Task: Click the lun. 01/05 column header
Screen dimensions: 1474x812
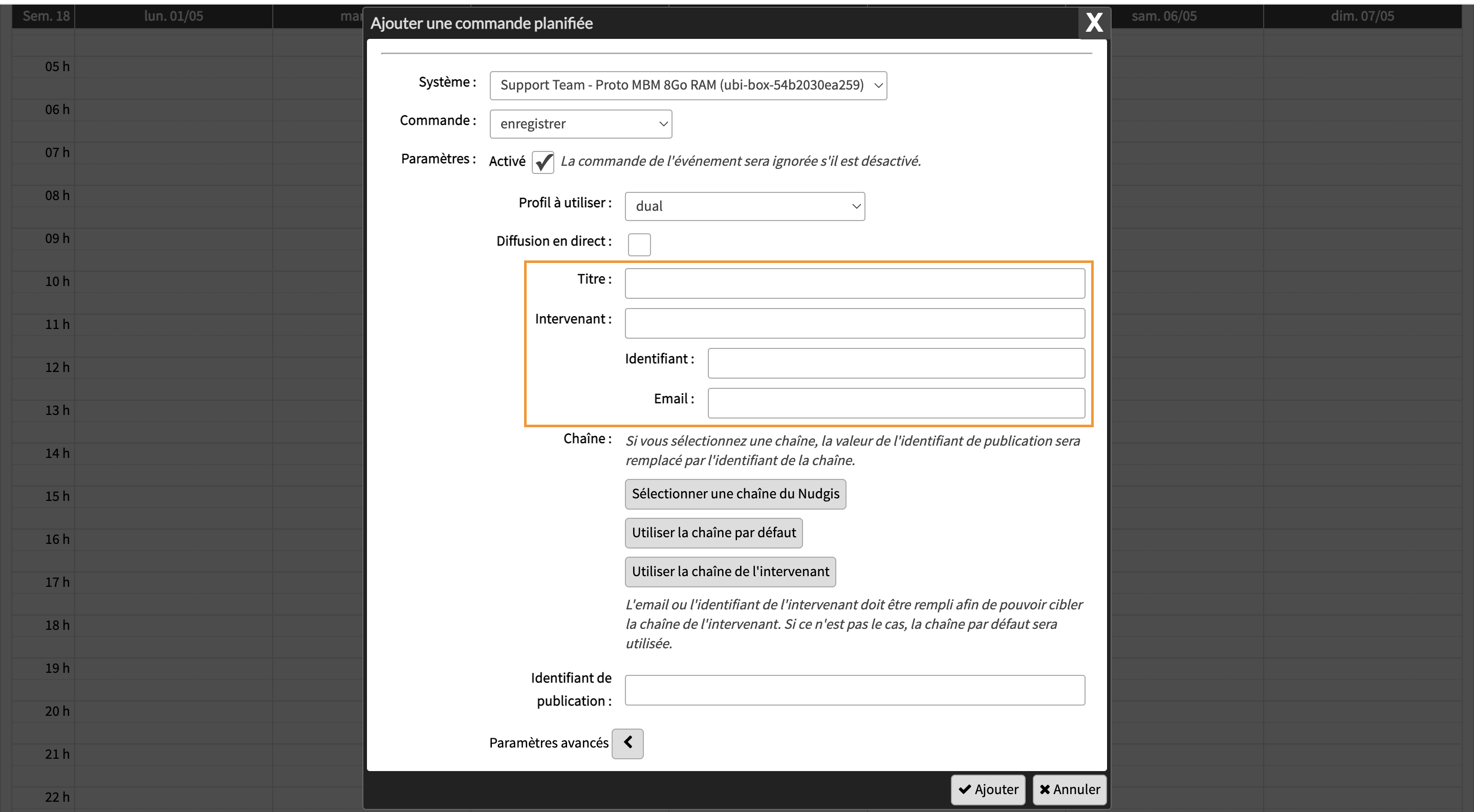Action: [174, 16]
